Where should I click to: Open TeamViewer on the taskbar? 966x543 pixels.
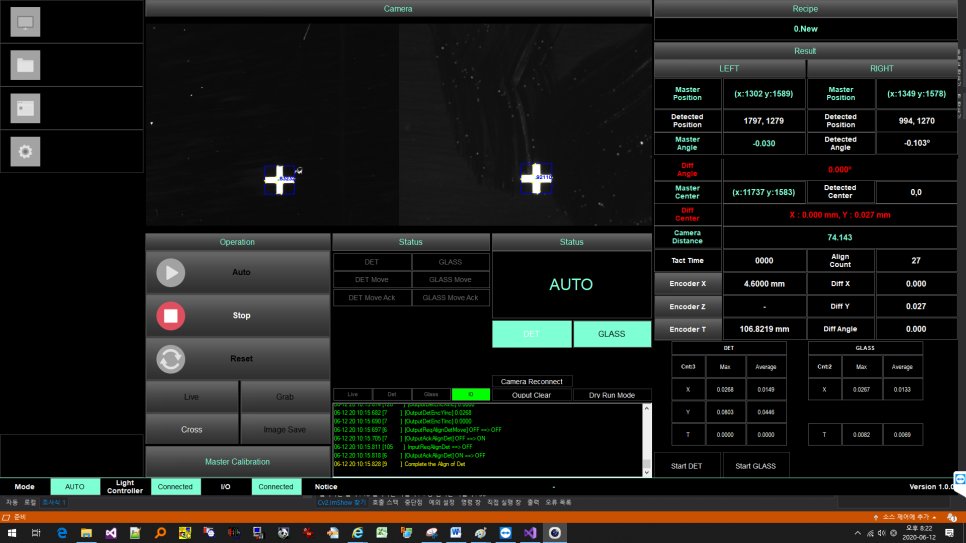click(505, 533)
